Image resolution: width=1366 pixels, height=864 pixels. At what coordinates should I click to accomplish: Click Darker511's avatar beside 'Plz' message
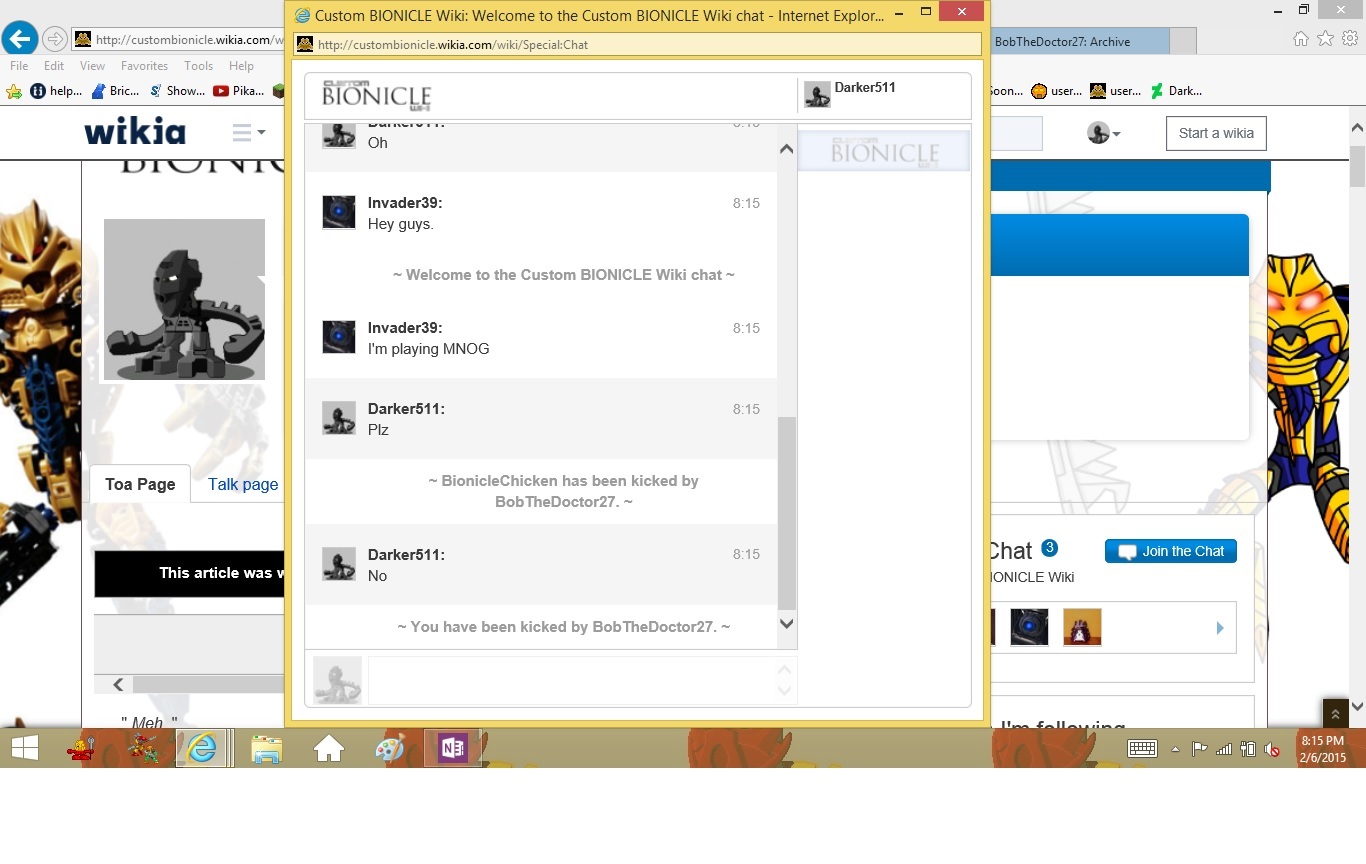(x=339, y=418)
